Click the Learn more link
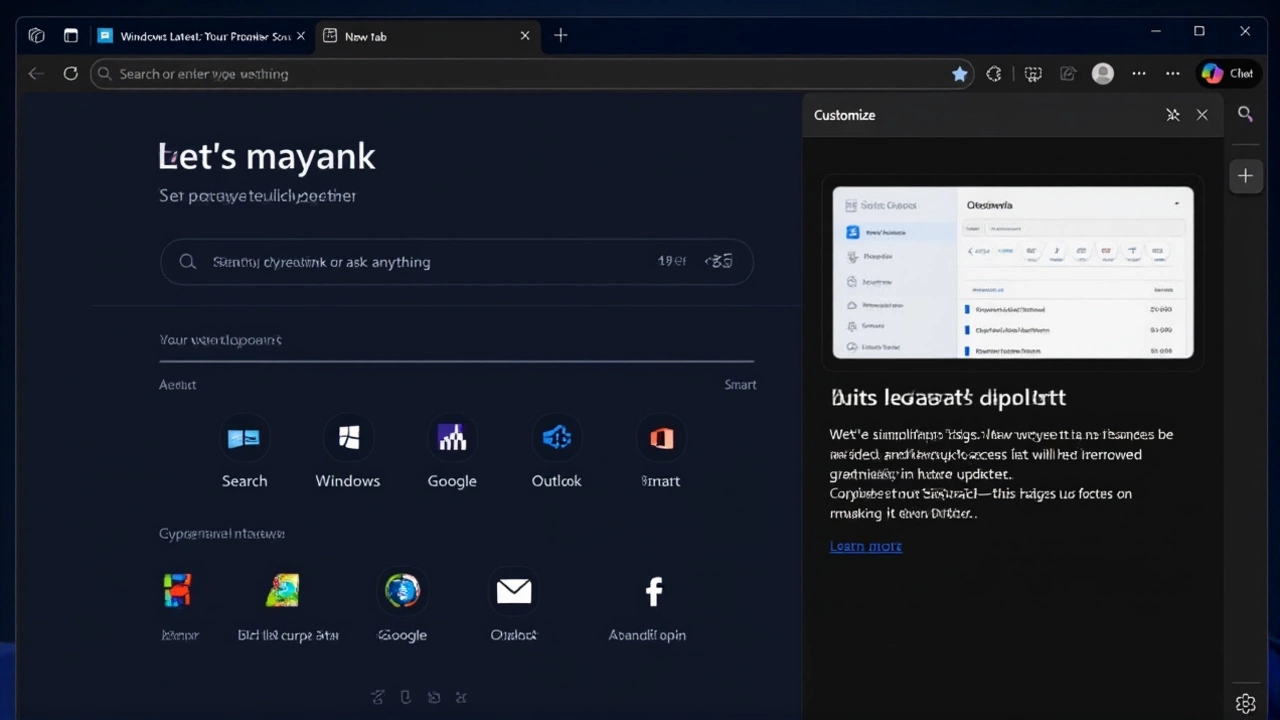The image size is (1280, 720). (865, 546)
